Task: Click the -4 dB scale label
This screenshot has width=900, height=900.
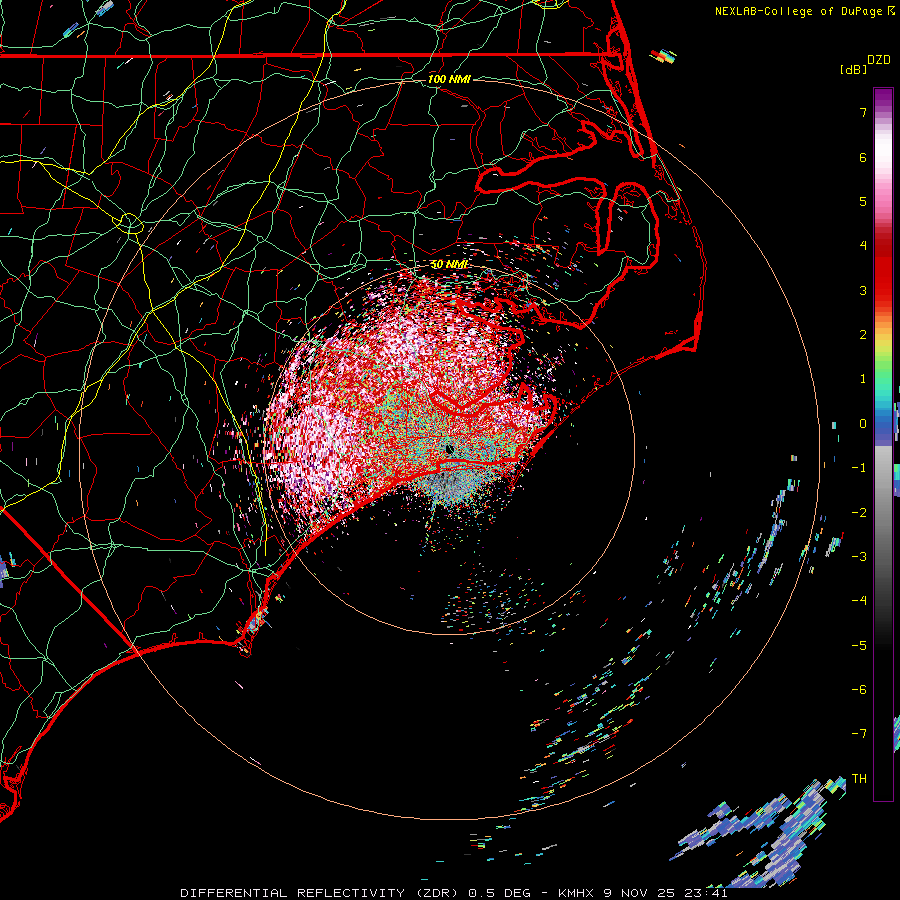Action: tap(859, 601)
